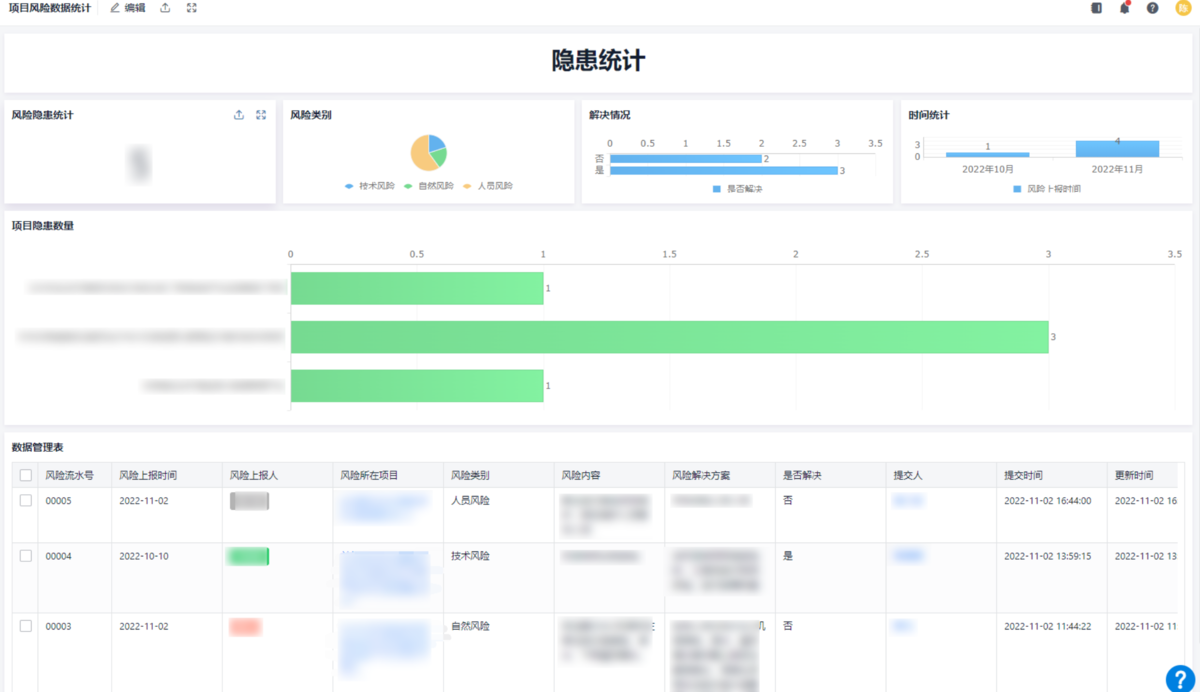Screen dimensions: 1200x692
Task: Click the 2022年10月 bar
Action: (x=987, y=154)
